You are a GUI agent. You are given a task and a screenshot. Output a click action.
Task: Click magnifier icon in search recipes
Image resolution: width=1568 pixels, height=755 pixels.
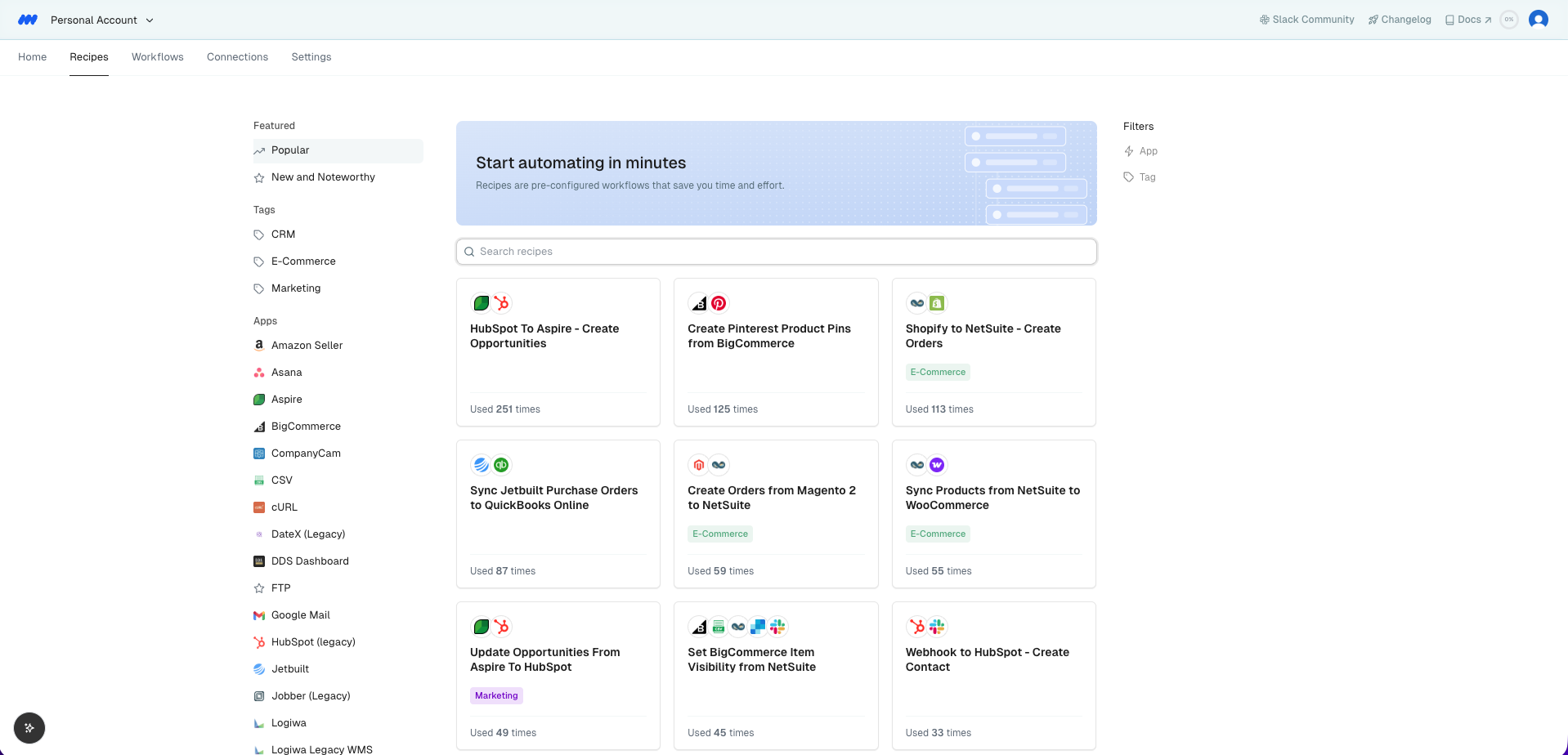coord(469,252)
